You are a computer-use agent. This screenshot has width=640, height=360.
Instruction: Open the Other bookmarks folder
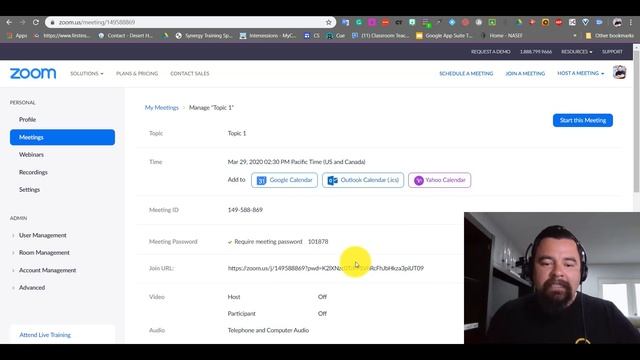pyautogui.click(x=609, y=36)
